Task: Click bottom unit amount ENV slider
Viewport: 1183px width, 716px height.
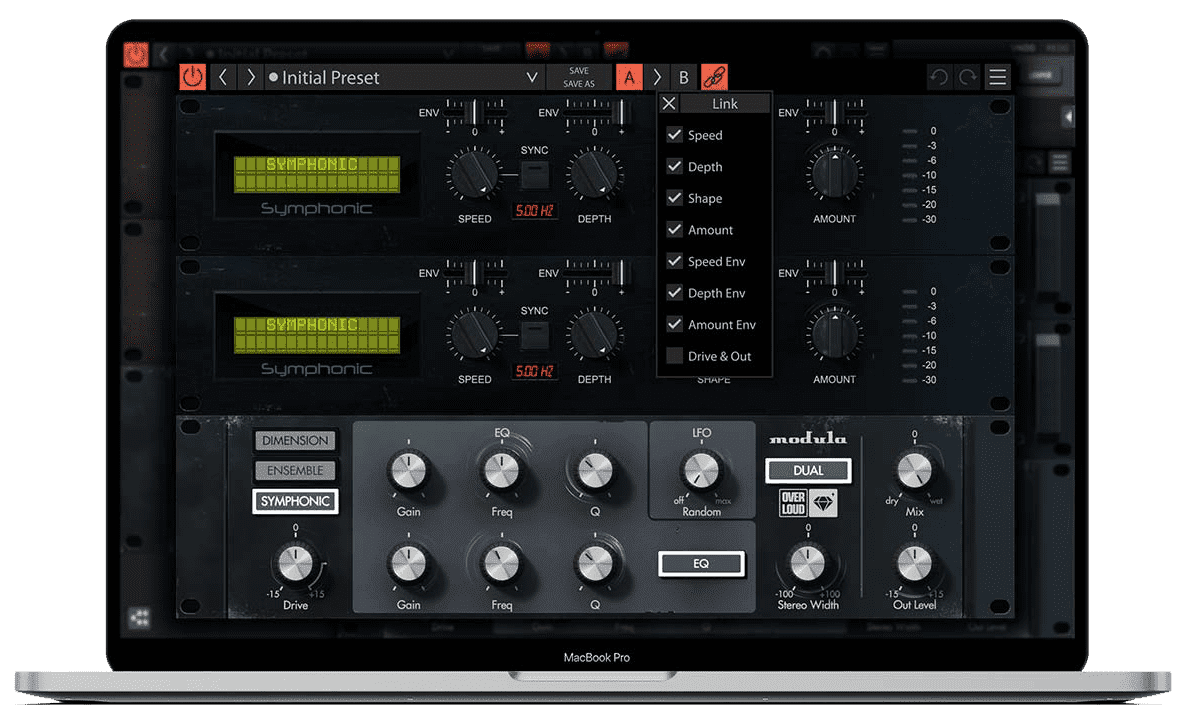Action: tap(834, 274)
